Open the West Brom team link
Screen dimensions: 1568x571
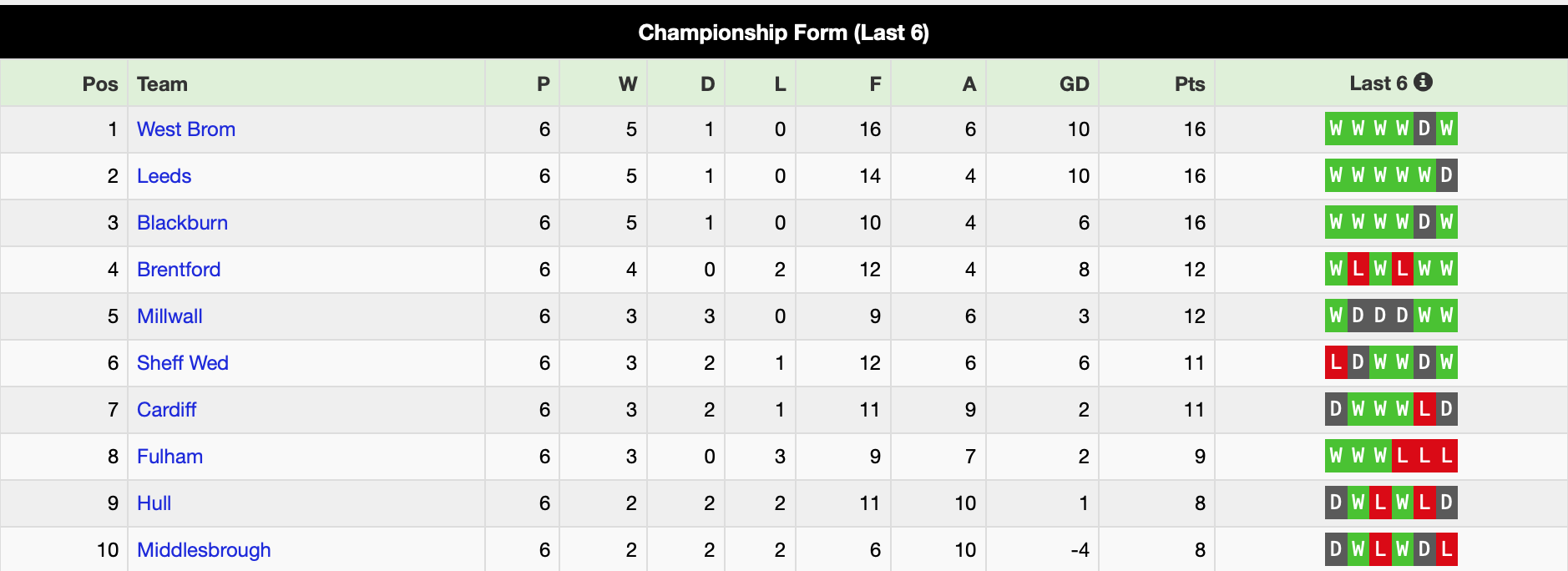pyautogui.click(x=186, y=129)
